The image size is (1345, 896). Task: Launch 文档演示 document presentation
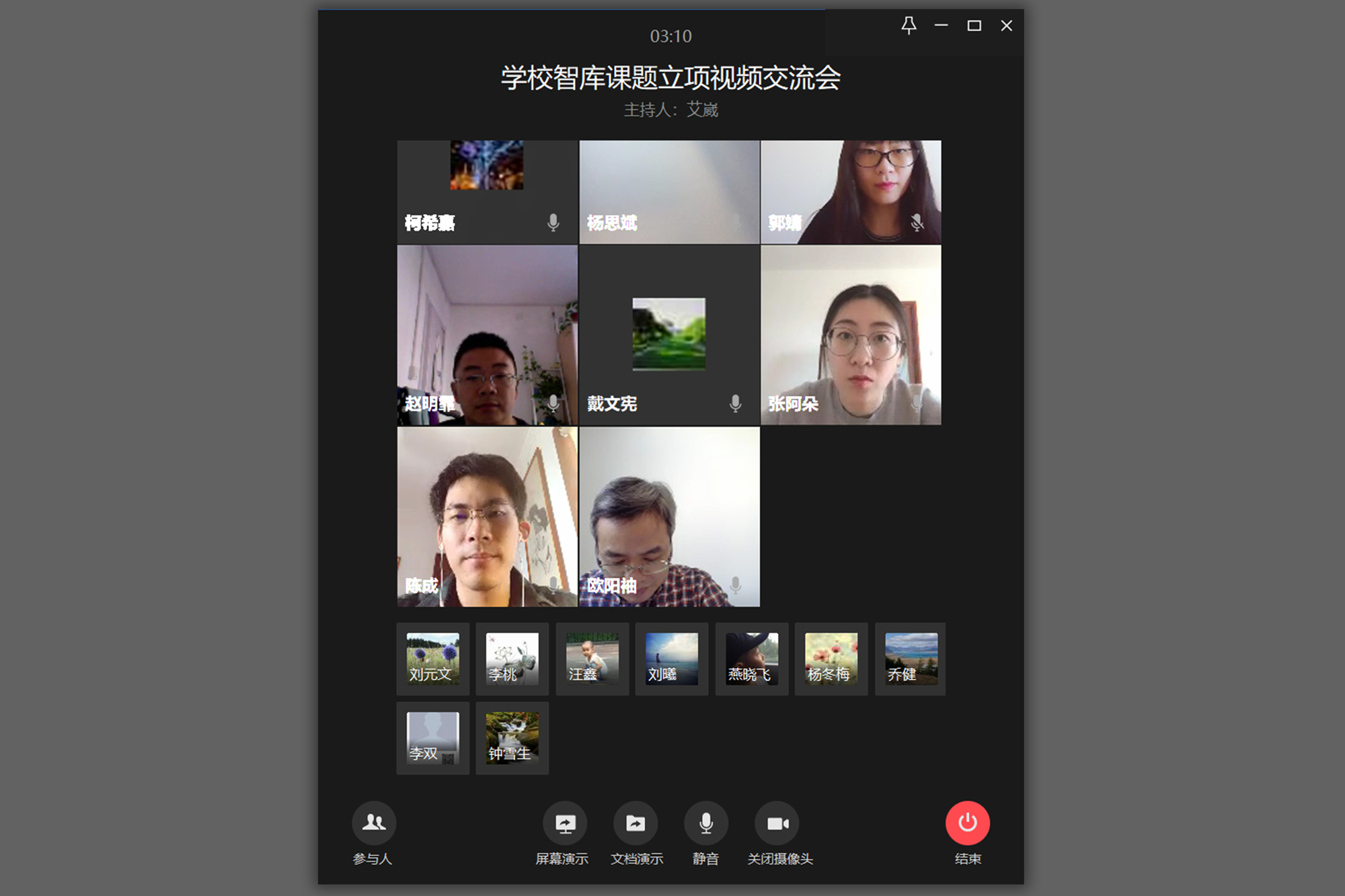coord(636,823)
